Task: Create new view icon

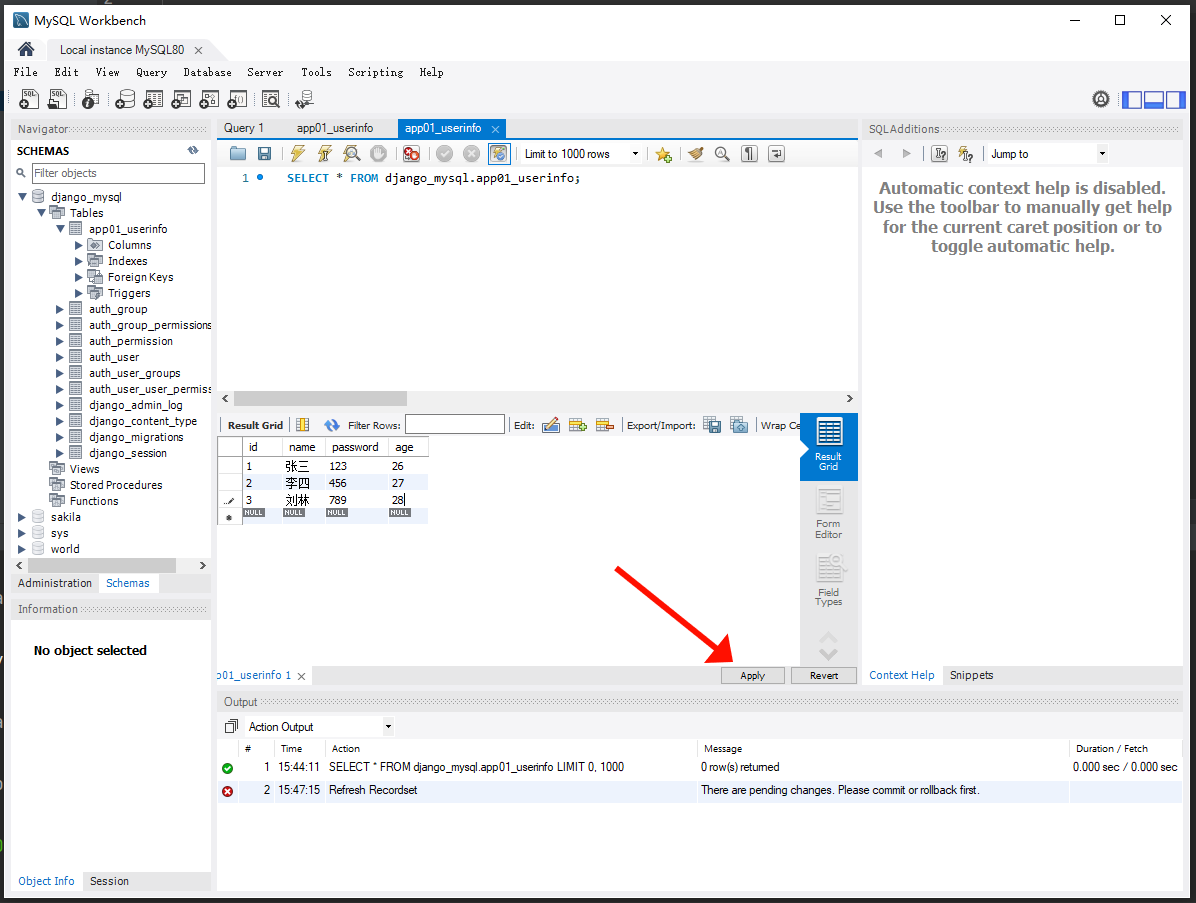Action: coord(182,99)
